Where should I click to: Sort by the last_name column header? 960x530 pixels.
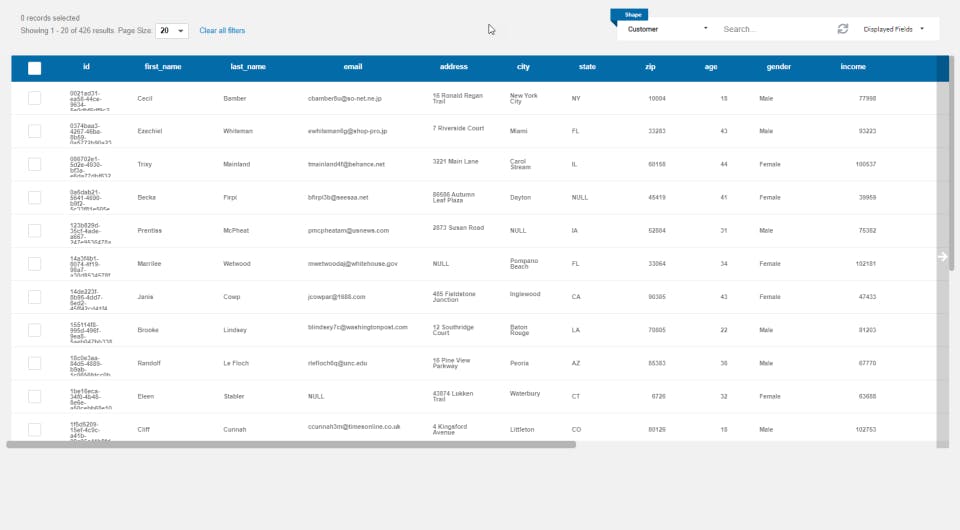(x=248, y=67)
